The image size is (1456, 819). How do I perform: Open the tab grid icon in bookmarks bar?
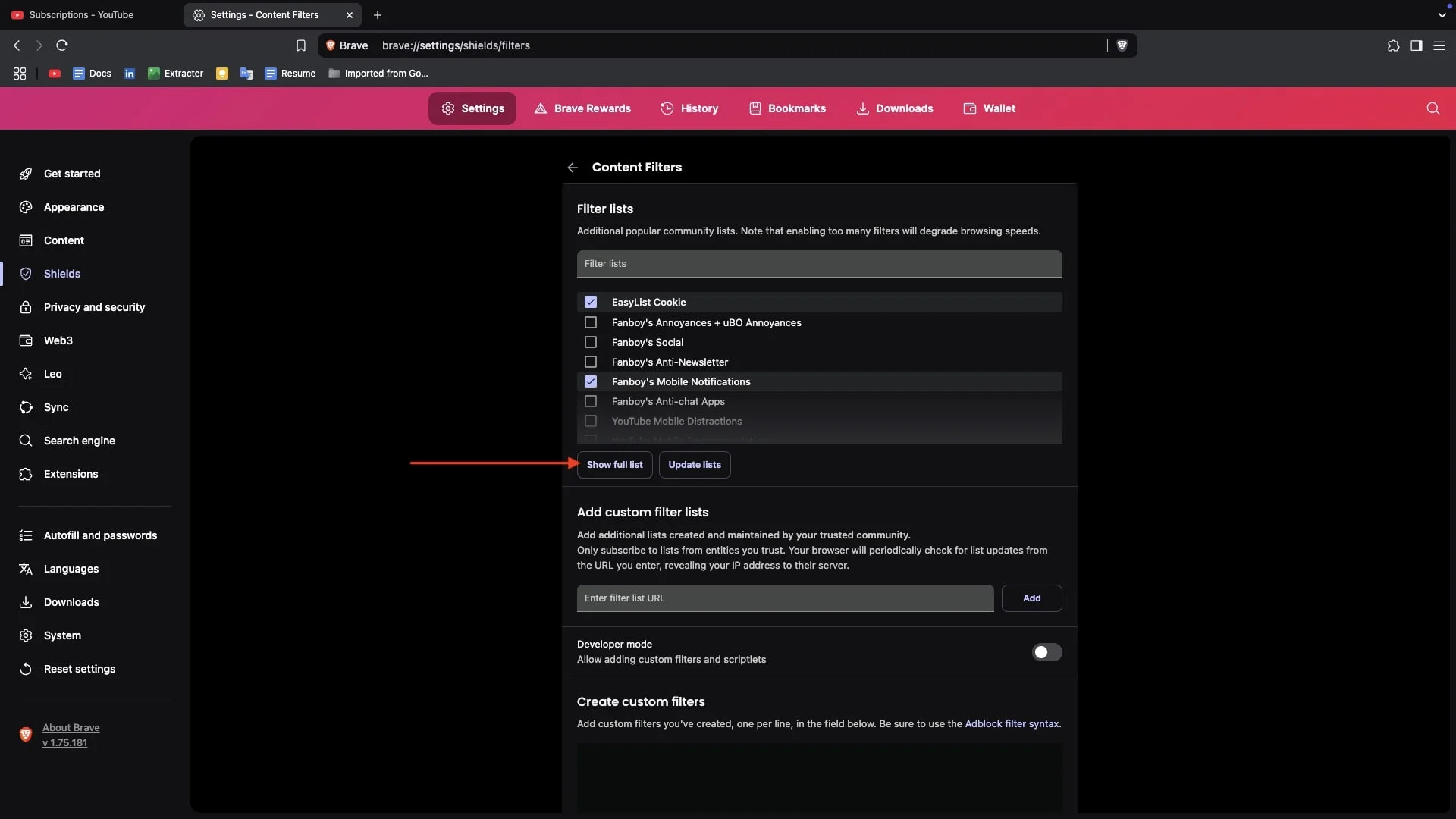20,74
